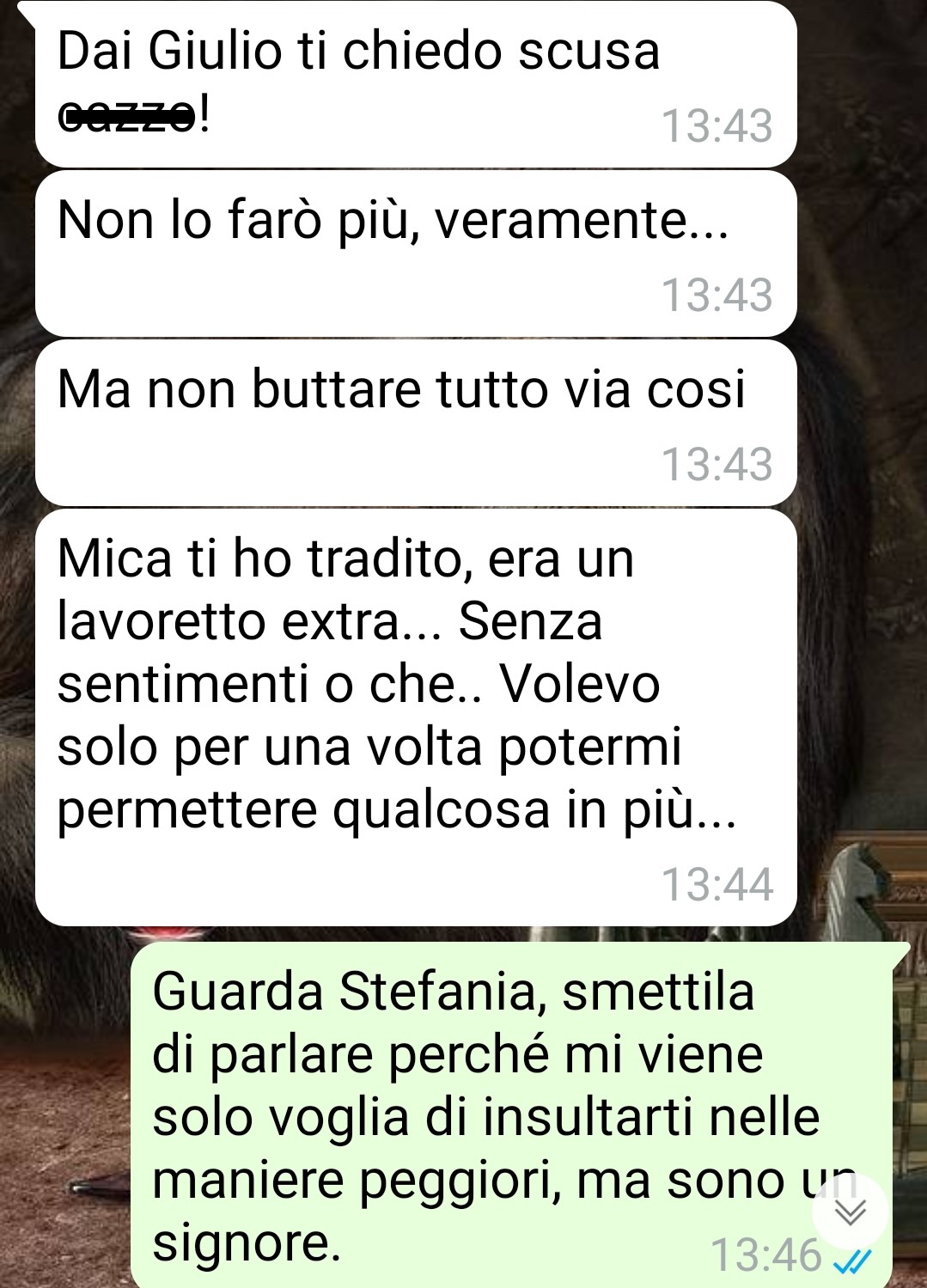Click the 13:43 timestamp of the first message
This screenshot has height=1288, width=927.
pyautogui.click(x=717, y=125)
